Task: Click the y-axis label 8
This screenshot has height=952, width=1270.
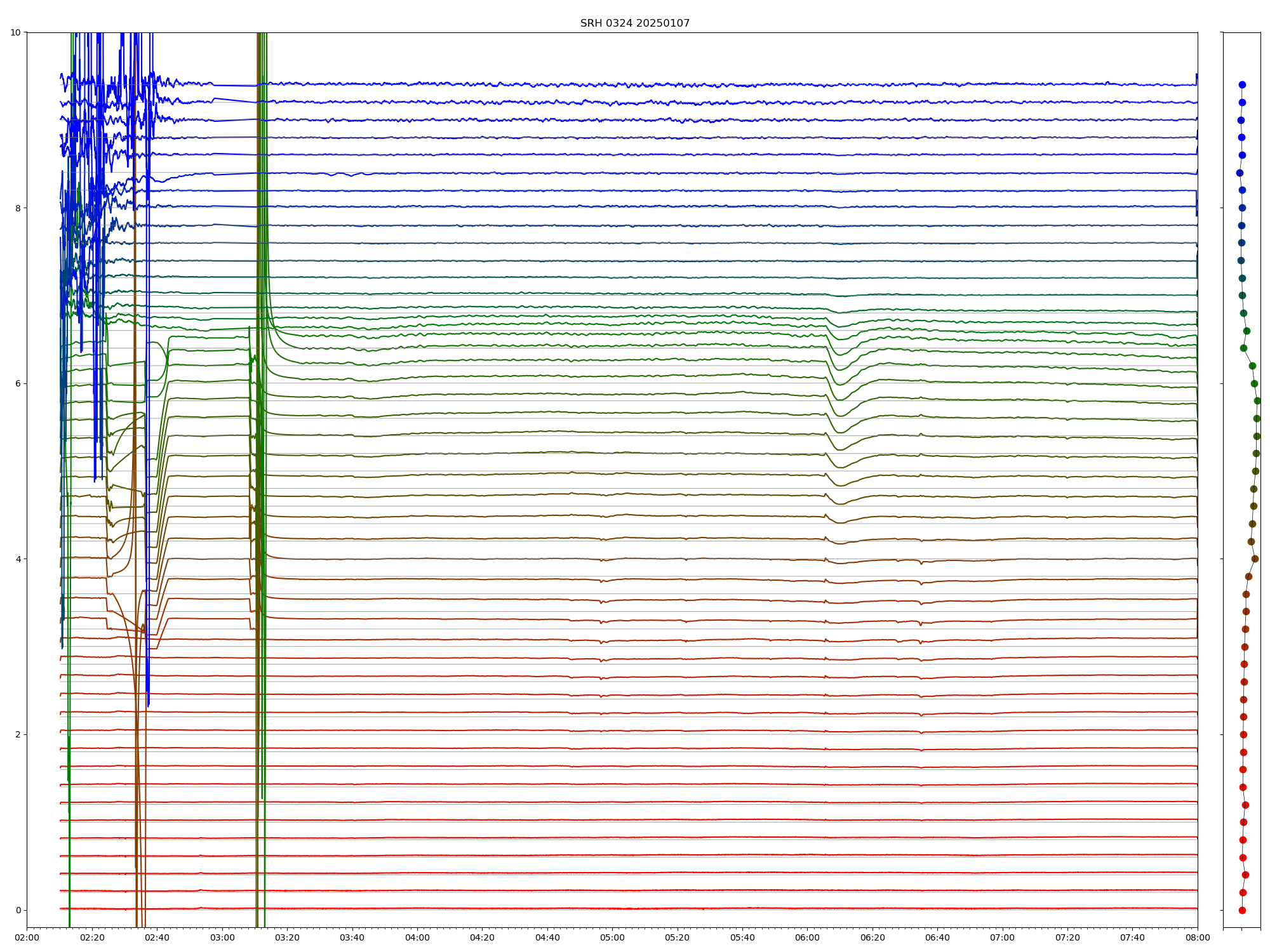Action: [x=18, y=208]
